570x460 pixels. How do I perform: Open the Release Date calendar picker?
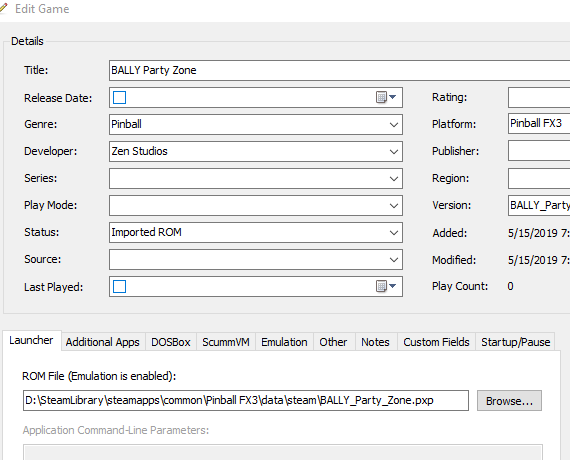click(386, 97)
